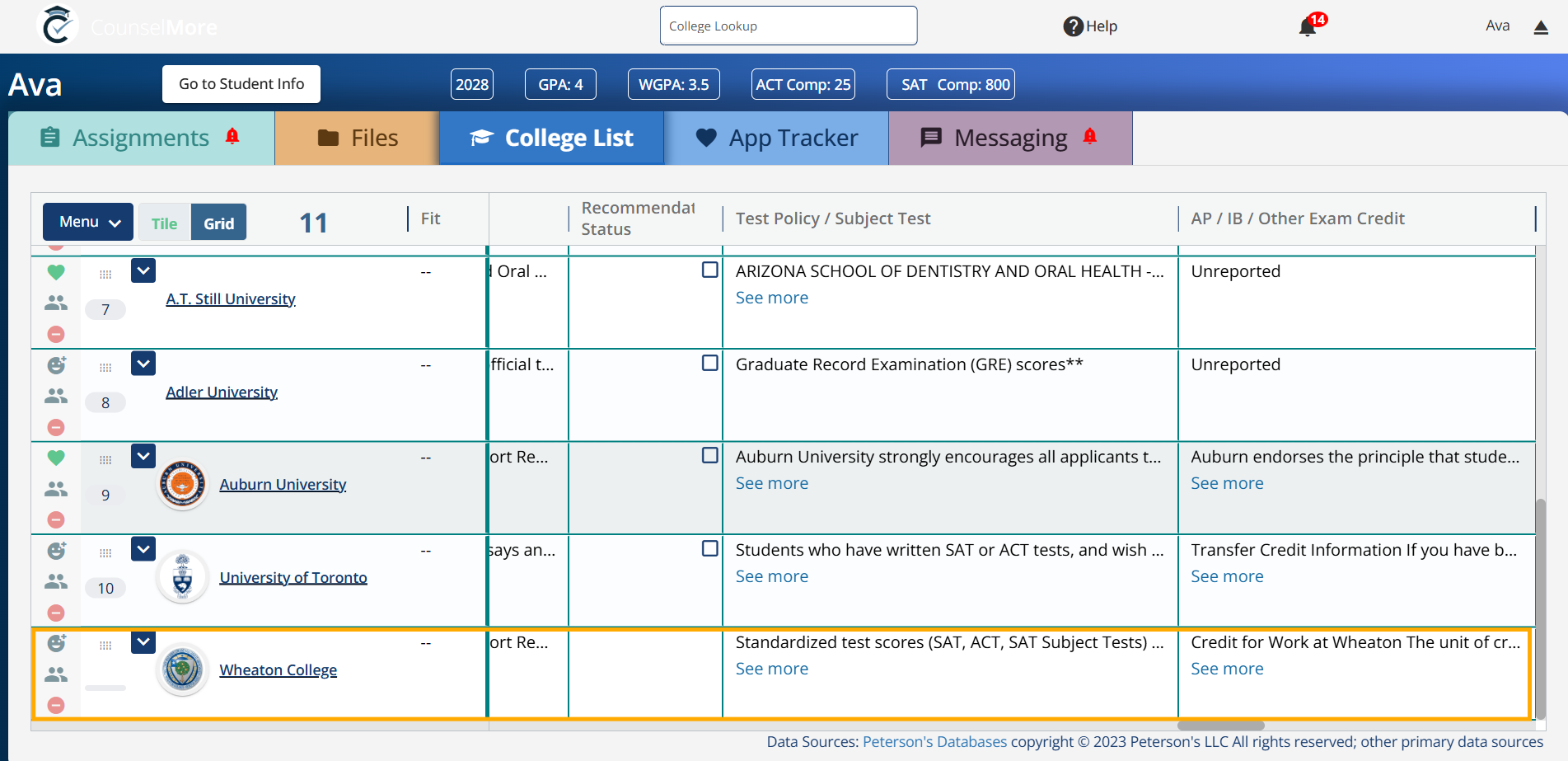The height and width of the screenshot is (761, 1568).
Task: Click the people icon for University of Toronto
Action: click(56, 581)
